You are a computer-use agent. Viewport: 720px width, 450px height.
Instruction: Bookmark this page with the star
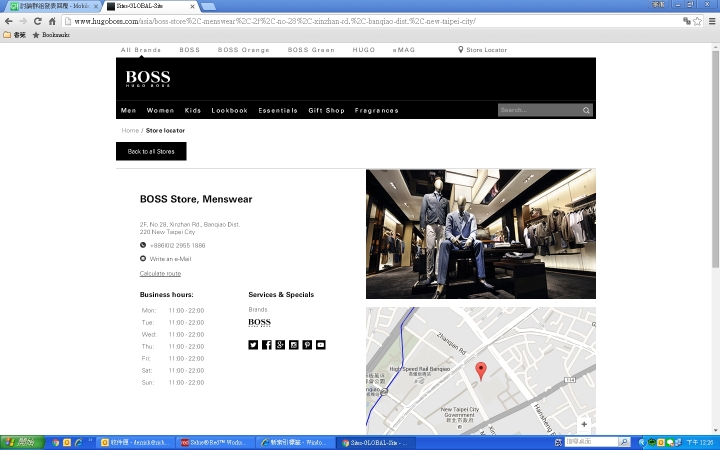pyautogui.click(x=698, y=21)
